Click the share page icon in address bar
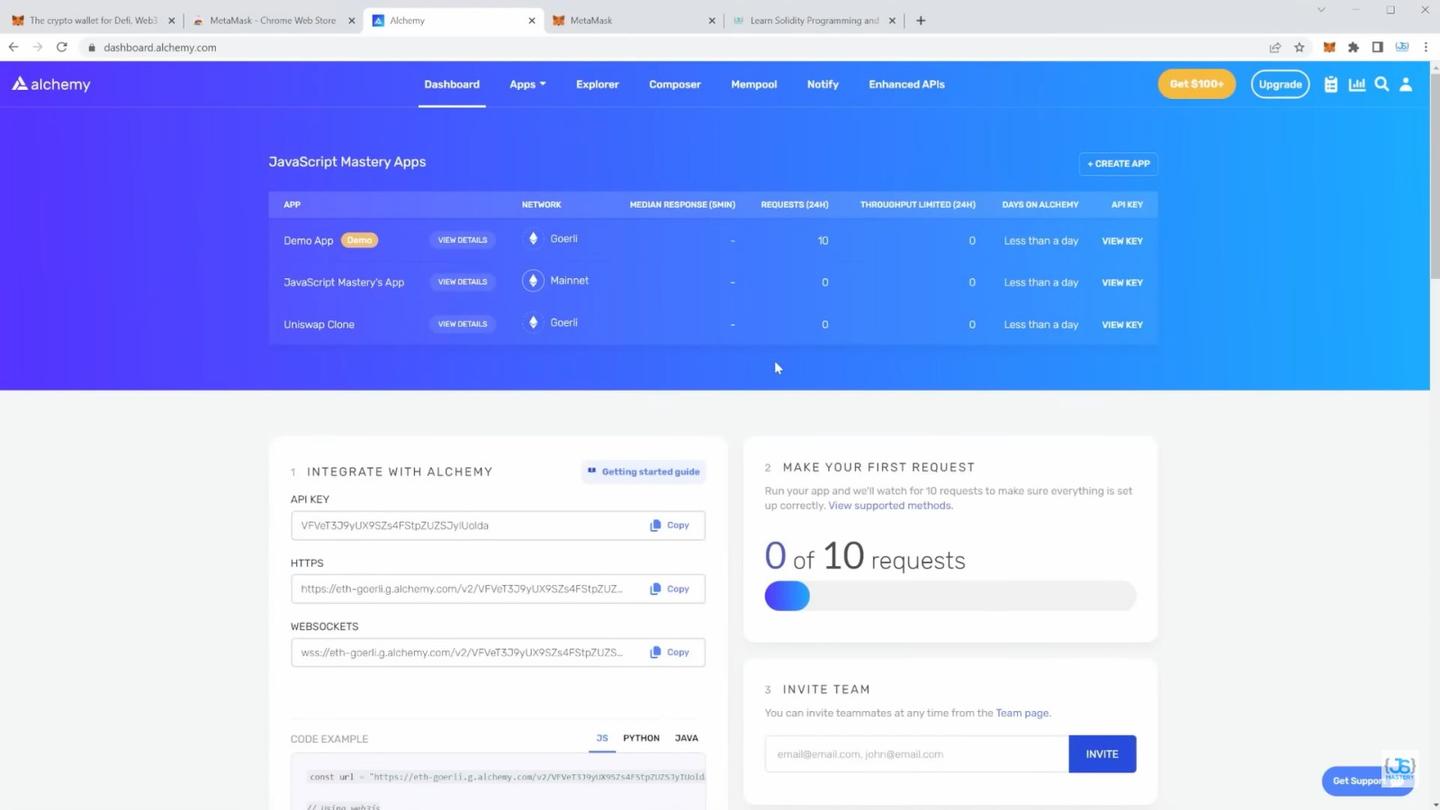 [x=1275, y=47]
